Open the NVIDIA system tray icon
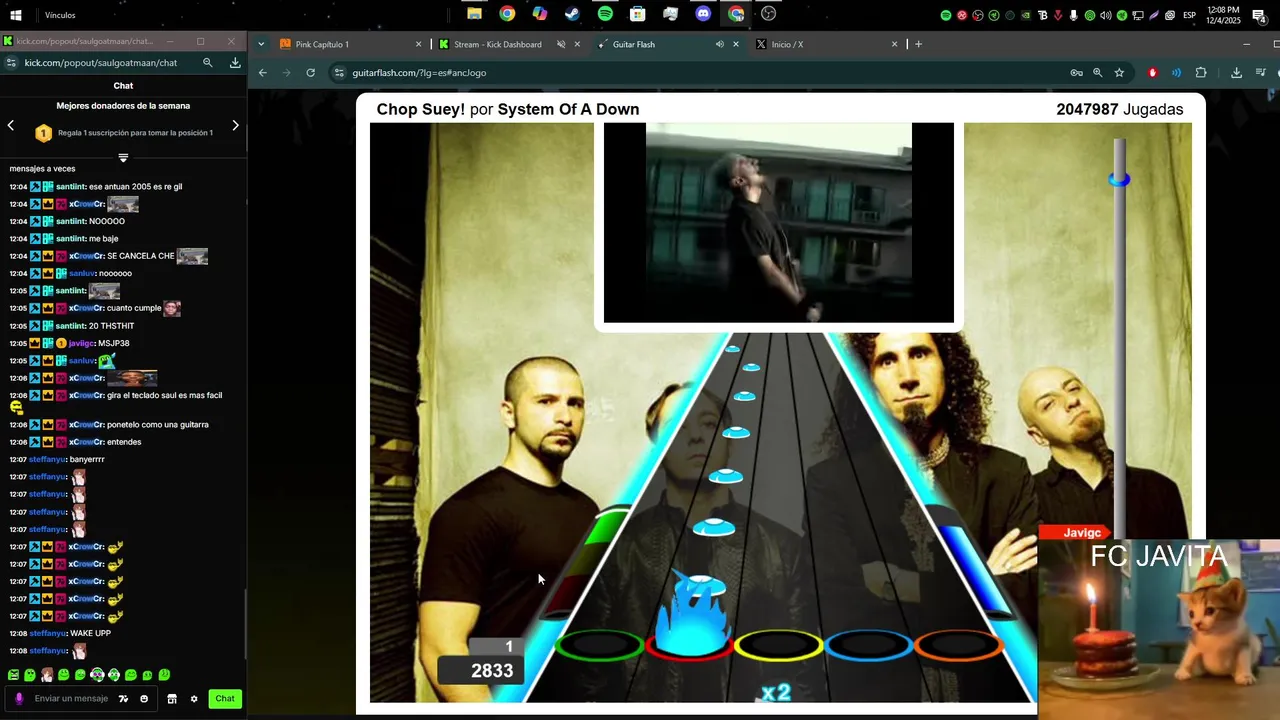This screenshot has width=1280, height=720. [1026, 15]
